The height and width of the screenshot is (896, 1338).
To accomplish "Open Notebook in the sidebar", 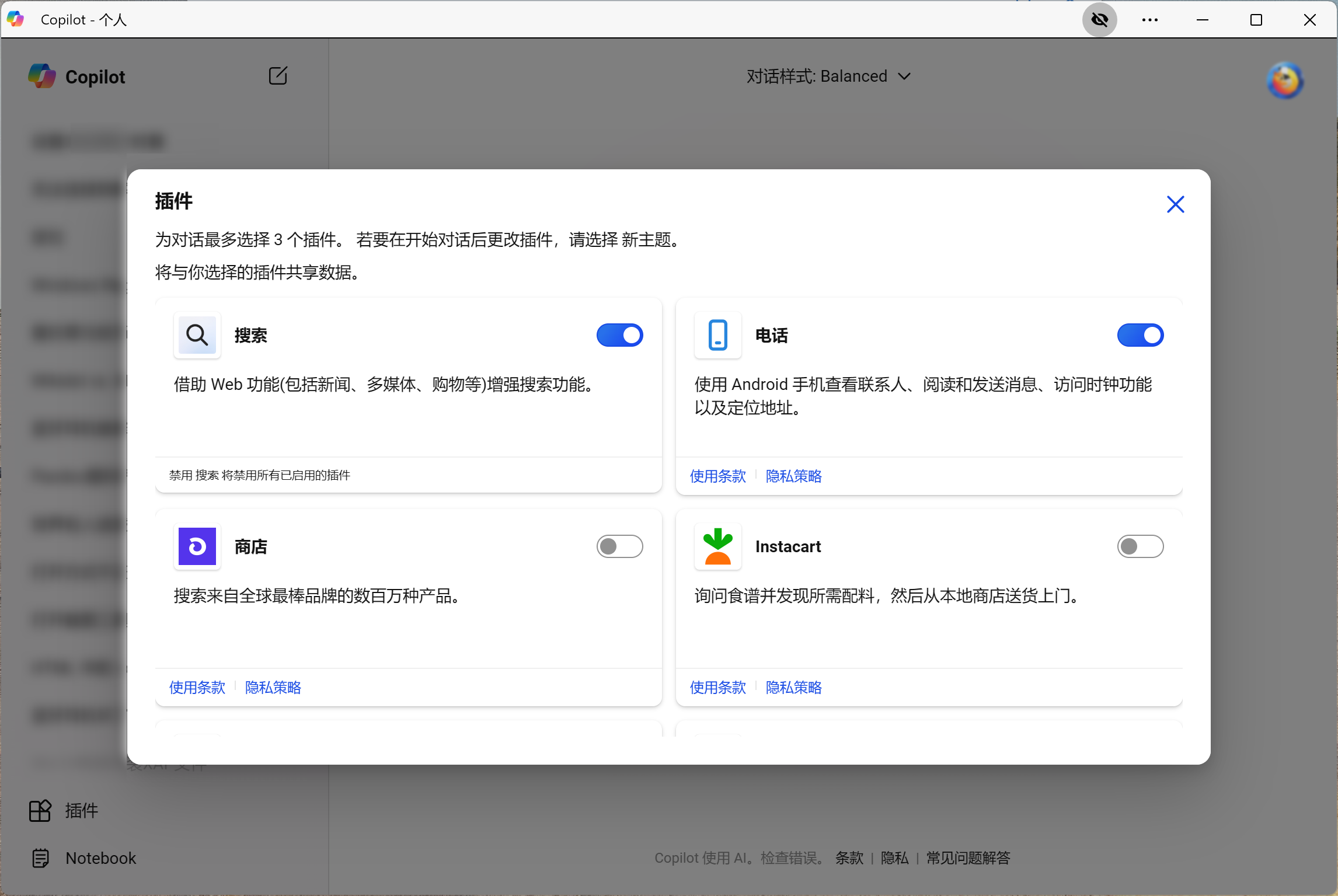I will 83,858.
